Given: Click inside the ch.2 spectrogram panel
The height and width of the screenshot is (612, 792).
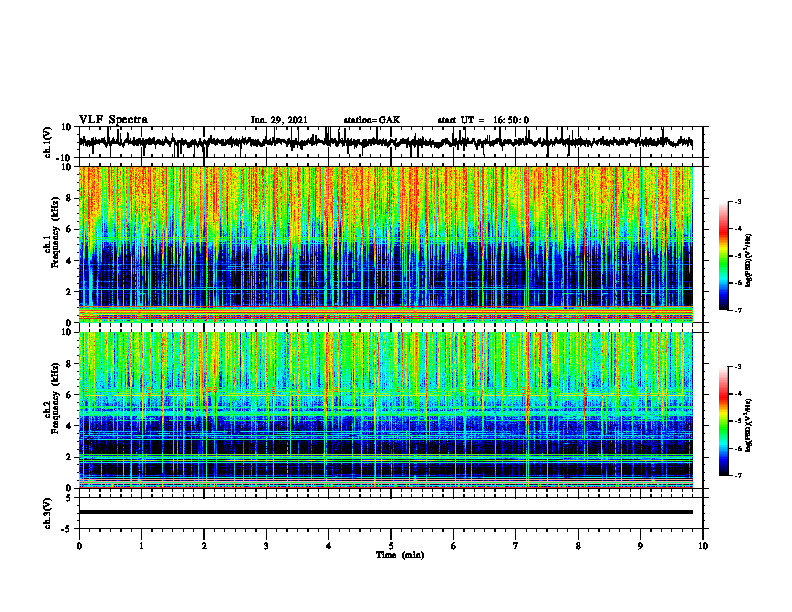Looking at the screenshot, I should (385, 410).
